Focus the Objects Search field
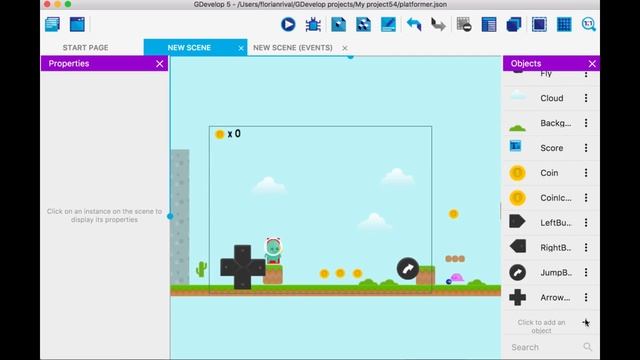Screen dimensions: 640x360 pos(547,347)
